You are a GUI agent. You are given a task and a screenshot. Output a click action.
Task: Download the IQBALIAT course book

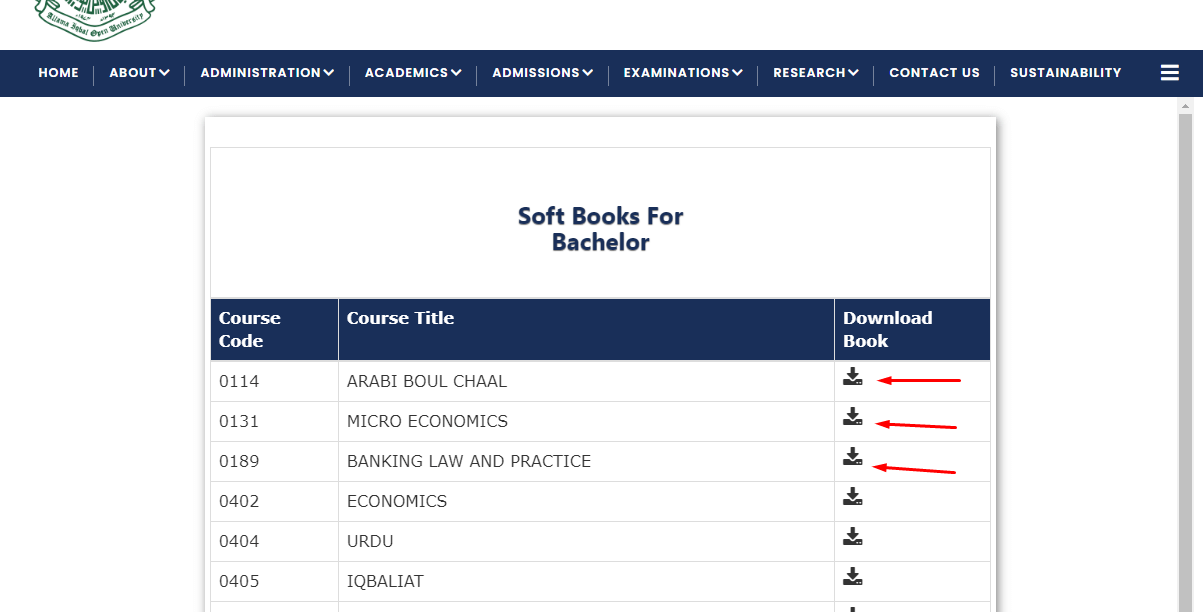(x=852, y=576)
